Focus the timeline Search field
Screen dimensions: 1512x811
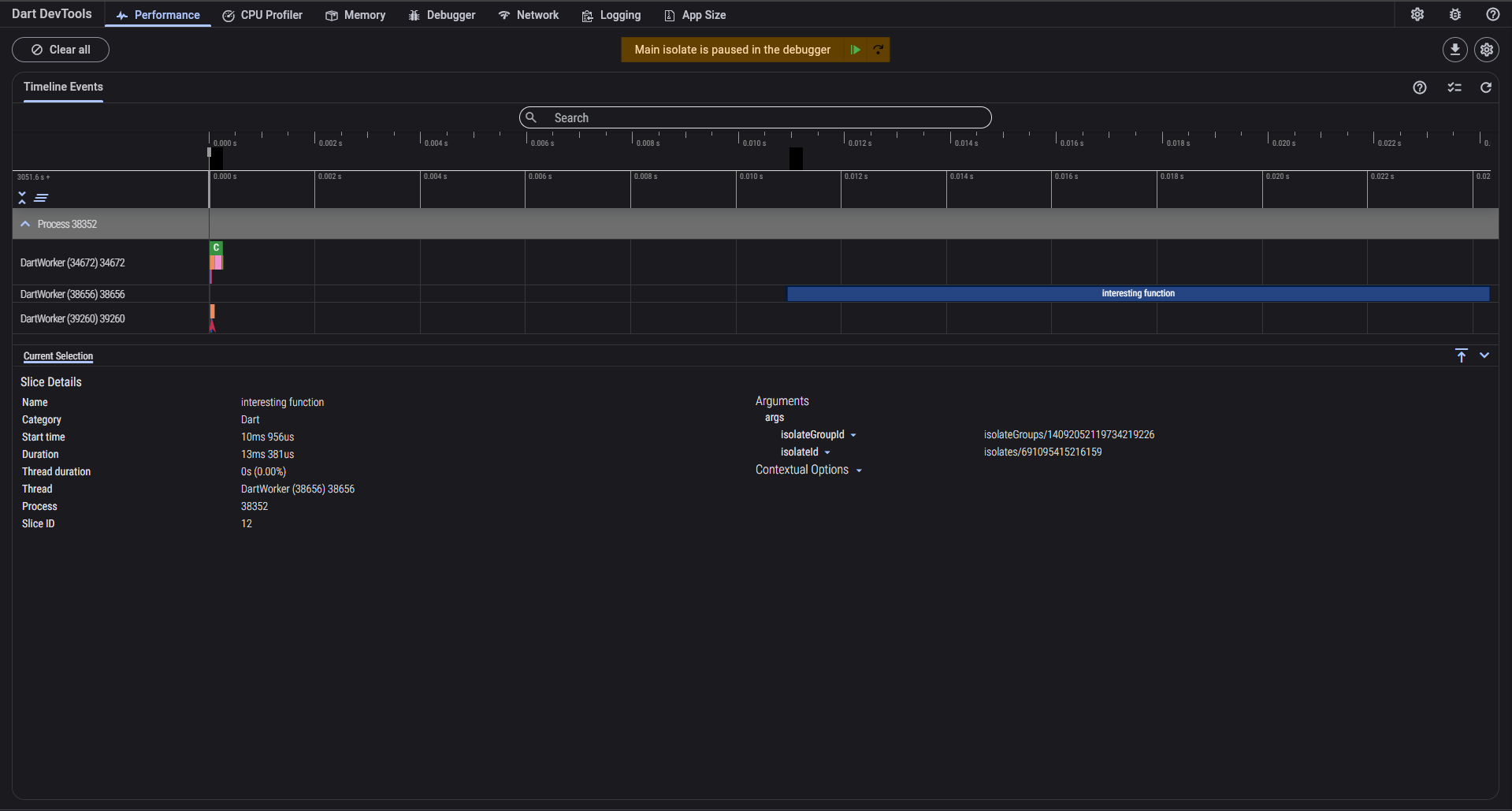755,117
